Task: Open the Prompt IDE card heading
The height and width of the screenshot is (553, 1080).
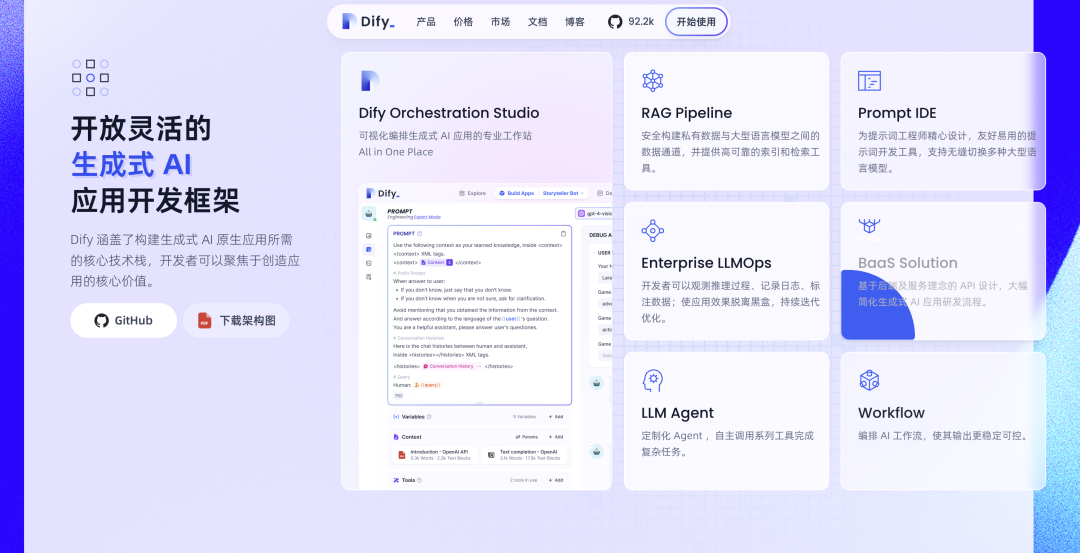Action: pyautogui.click(x=897, y=113)
